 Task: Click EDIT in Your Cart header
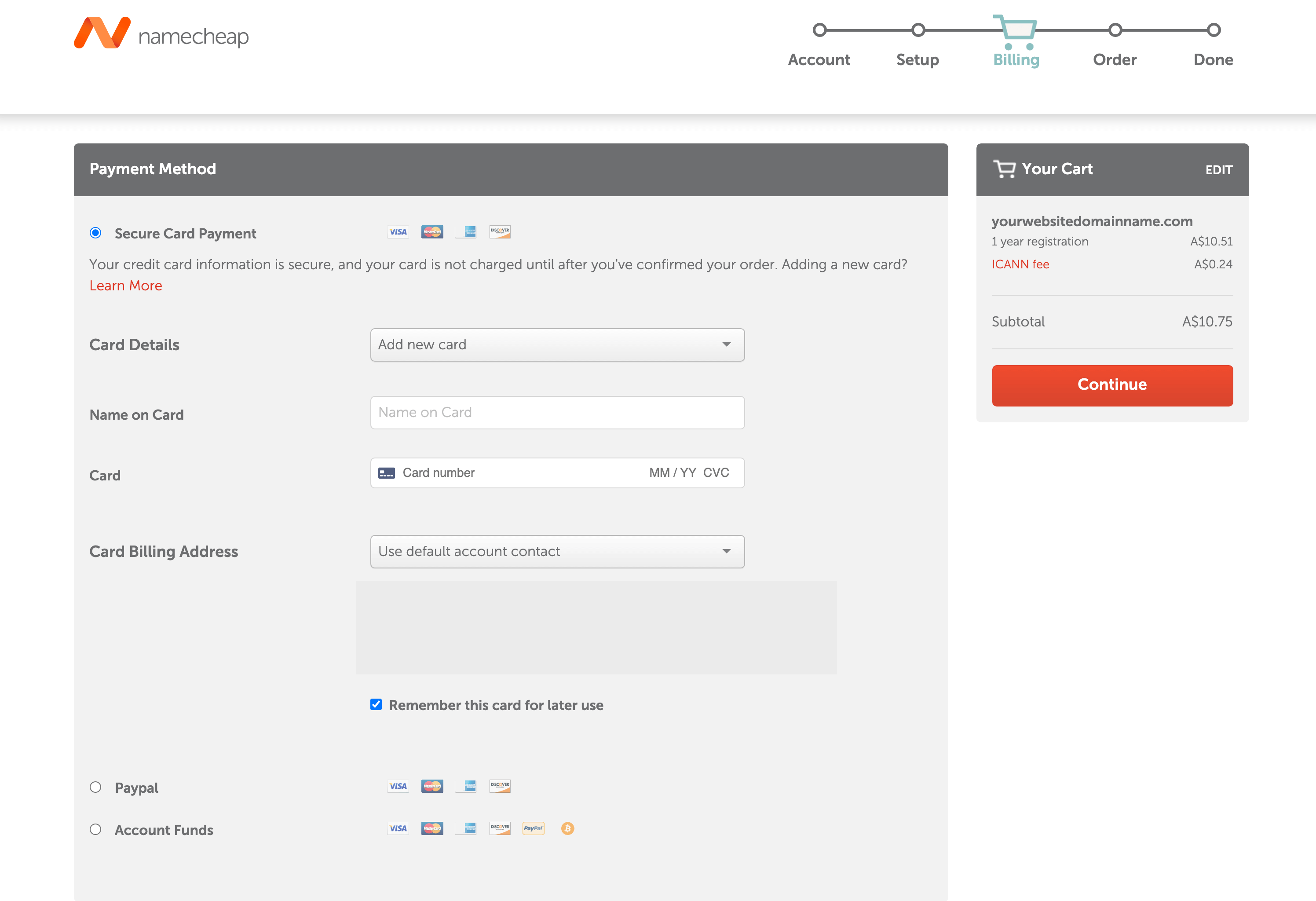[1219, 170]
